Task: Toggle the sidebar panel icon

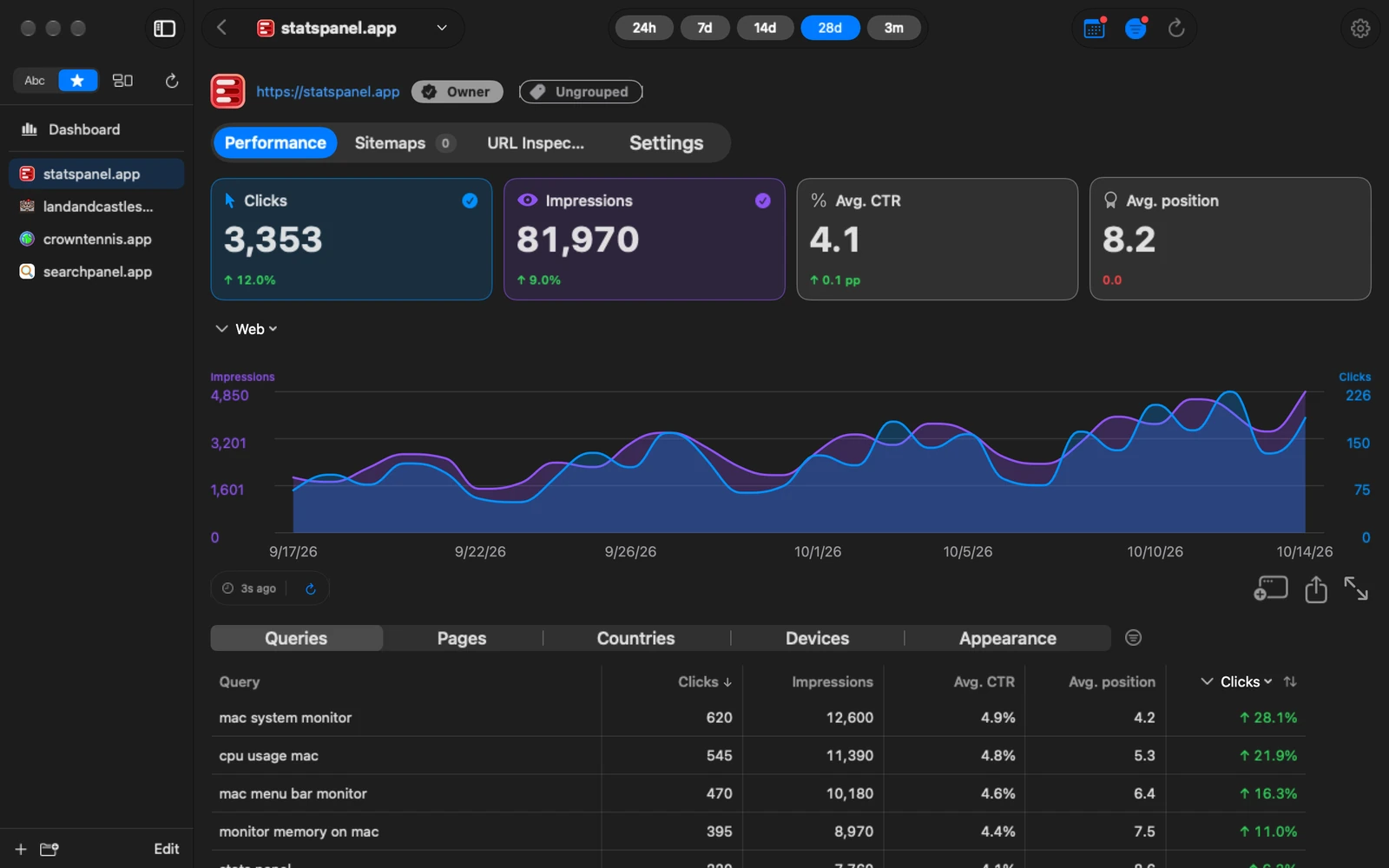Action: (164, 29)
